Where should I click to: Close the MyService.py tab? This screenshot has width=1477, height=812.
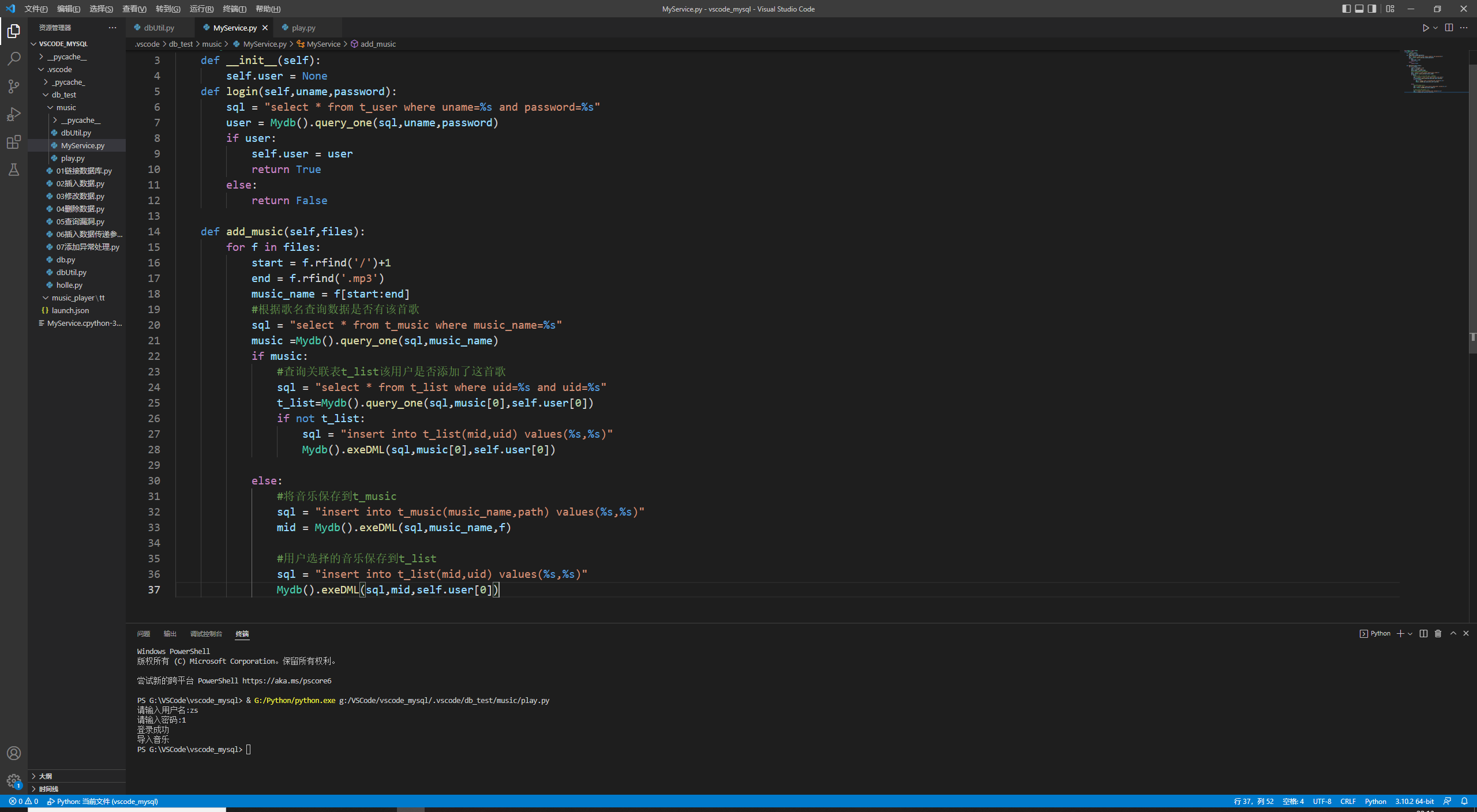[x=265, y=28]
